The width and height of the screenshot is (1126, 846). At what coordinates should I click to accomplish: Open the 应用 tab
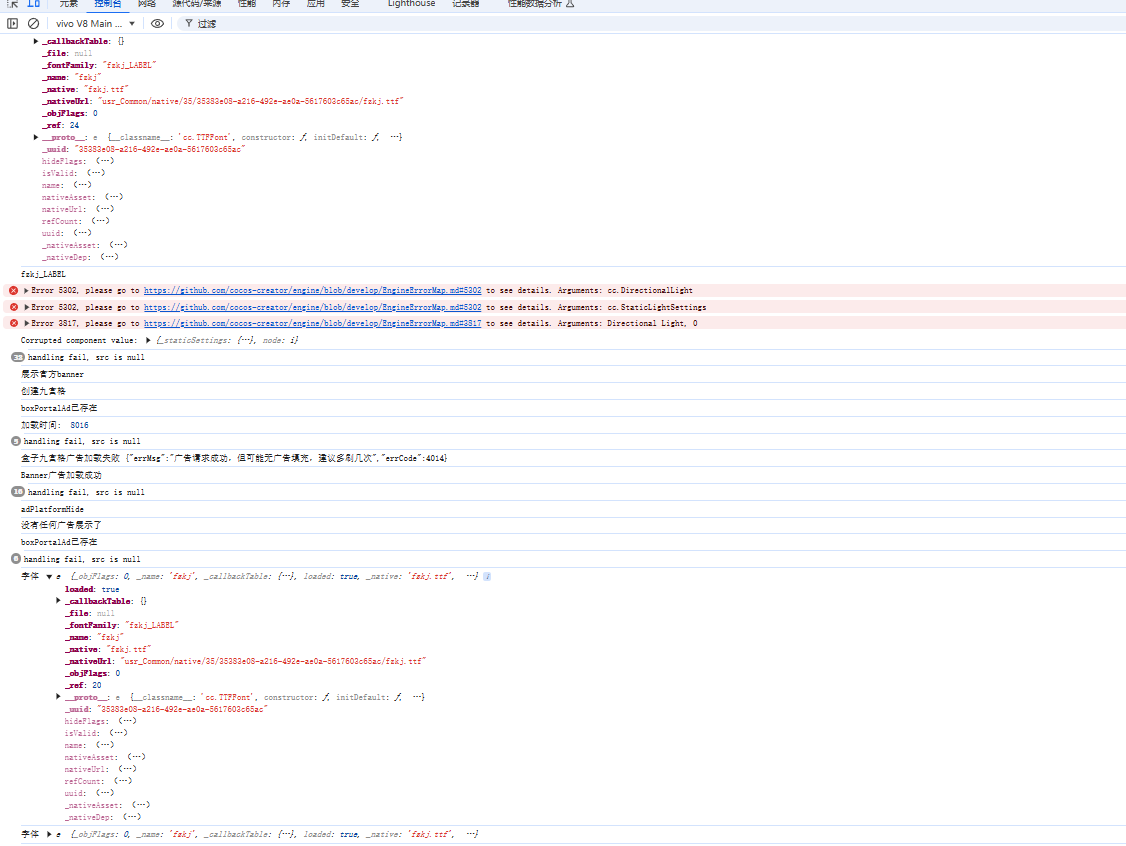(316, 4)
